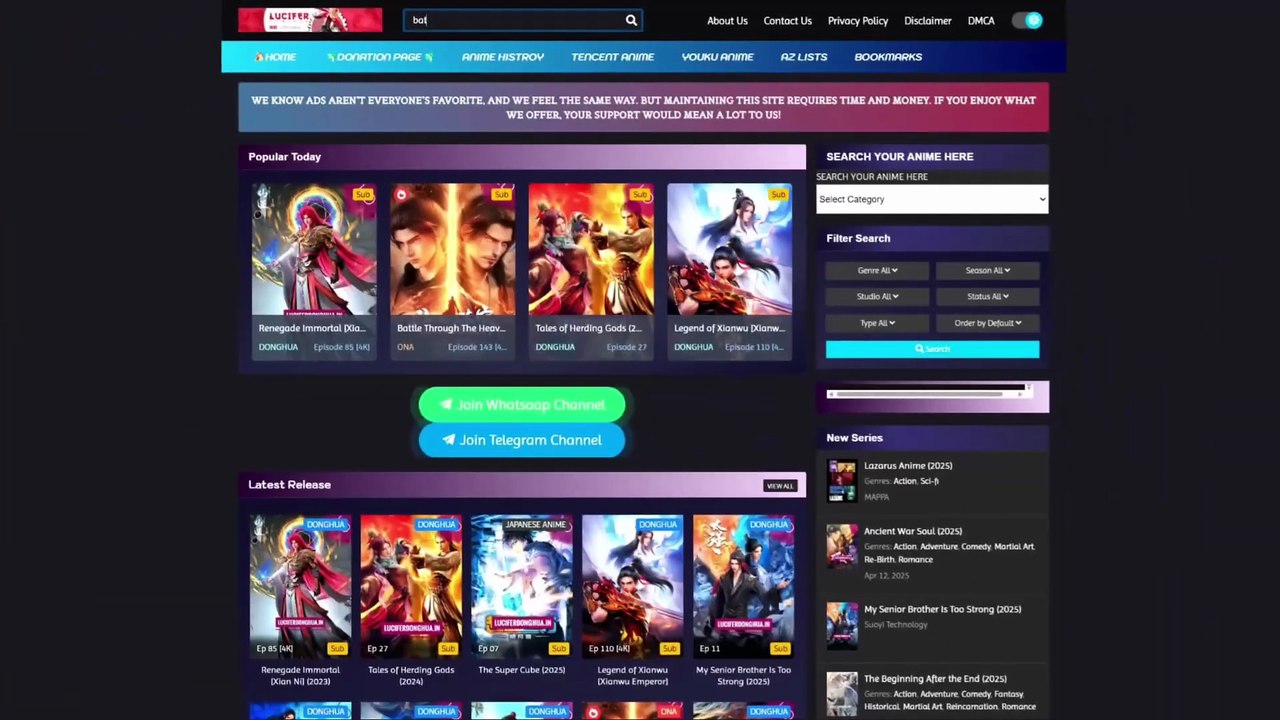Click the DONGHUA label under Legend of Xianwu popular card
The width and height of the screenshot is (1280, 720).
tap(693, 347)
